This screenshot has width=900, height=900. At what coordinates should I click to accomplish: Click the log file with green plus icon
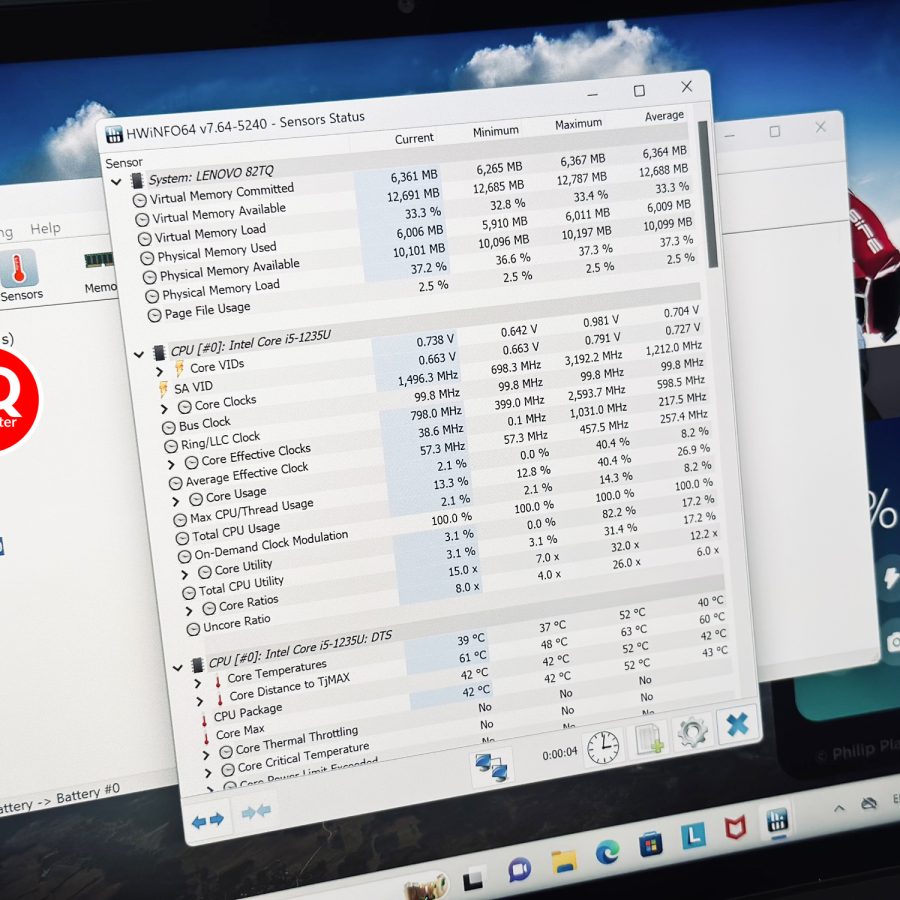point(649,738)
